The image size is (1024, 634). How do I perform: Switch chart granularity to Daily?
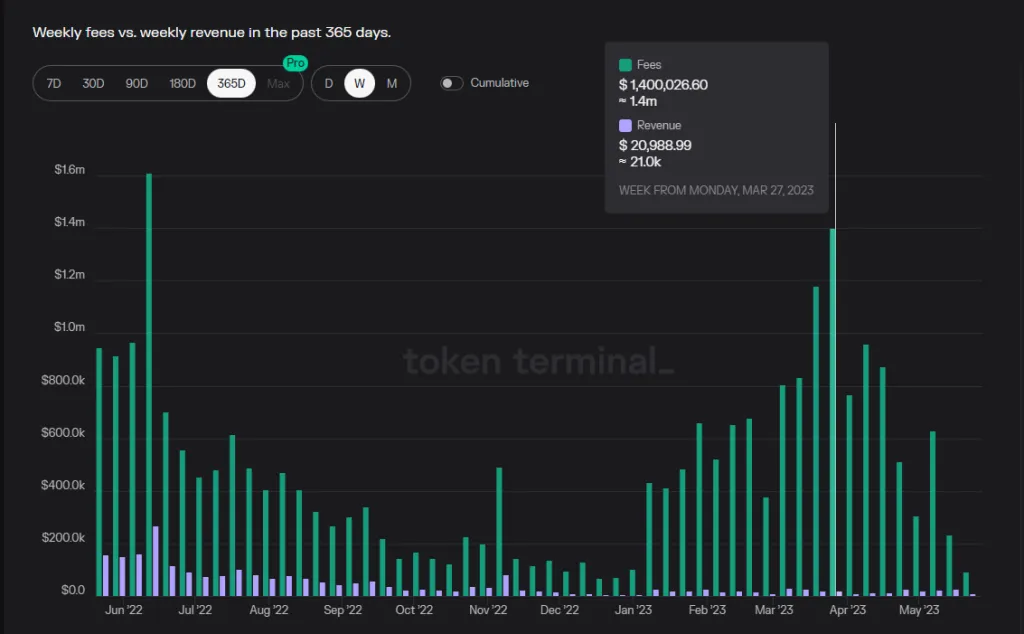pos(328,83)
